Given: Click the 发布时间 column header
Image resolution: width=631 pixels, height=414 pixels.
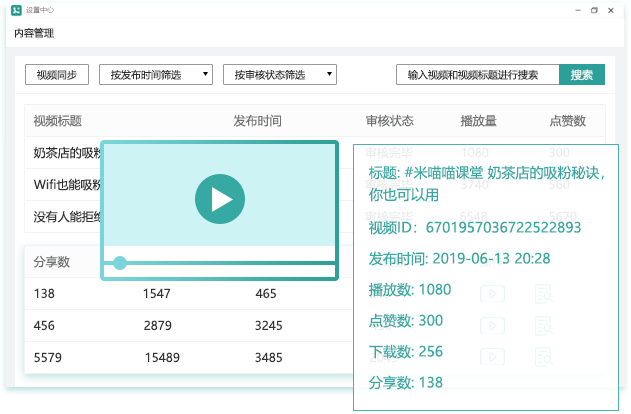Looking at the screenshot, I should [x=257, y=121].
